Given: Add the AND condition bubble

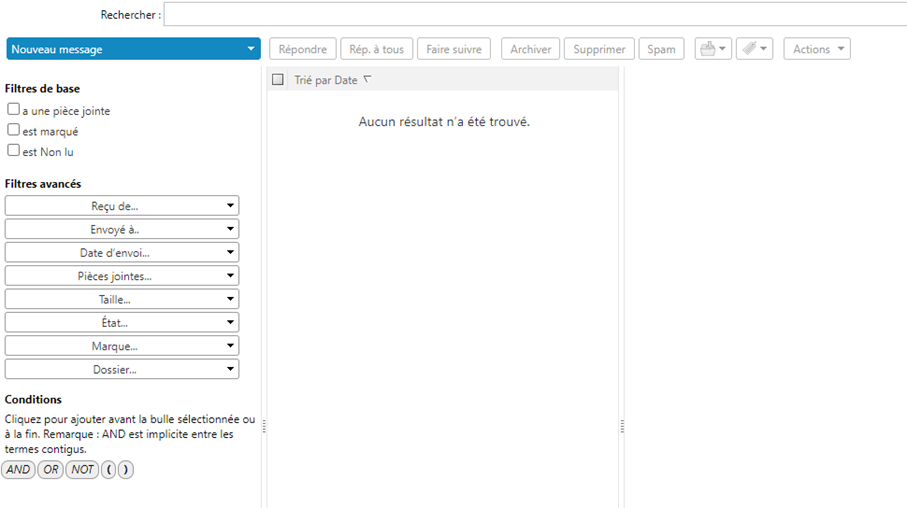Looking at the screenshot, I should [18, 470].
